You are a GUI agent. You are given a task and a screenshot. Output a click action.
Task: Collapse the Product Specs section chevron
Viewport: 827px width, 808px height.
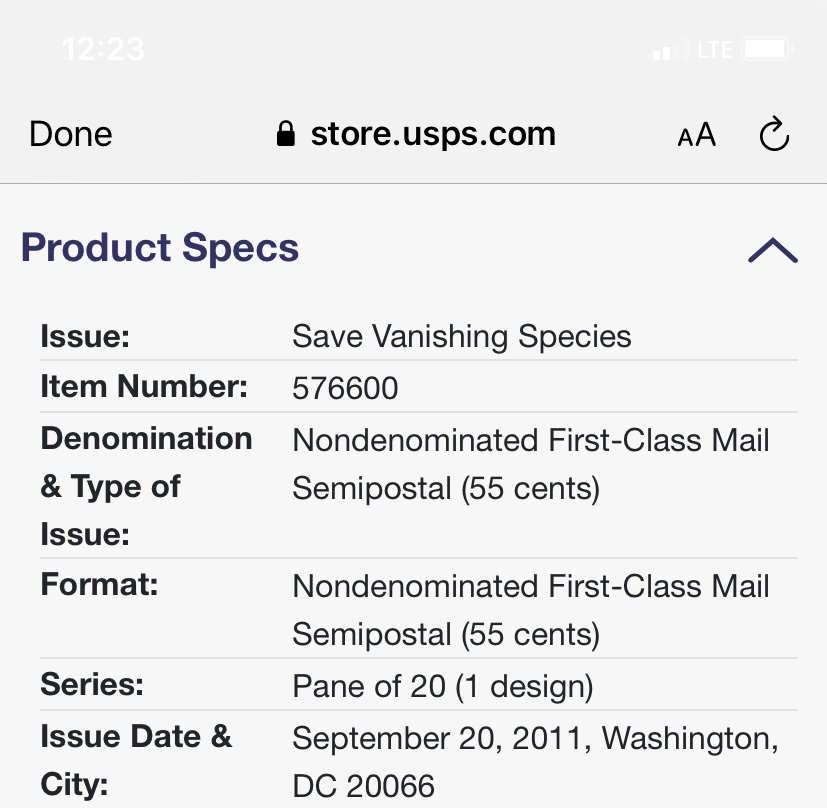[x=772, y=250]
